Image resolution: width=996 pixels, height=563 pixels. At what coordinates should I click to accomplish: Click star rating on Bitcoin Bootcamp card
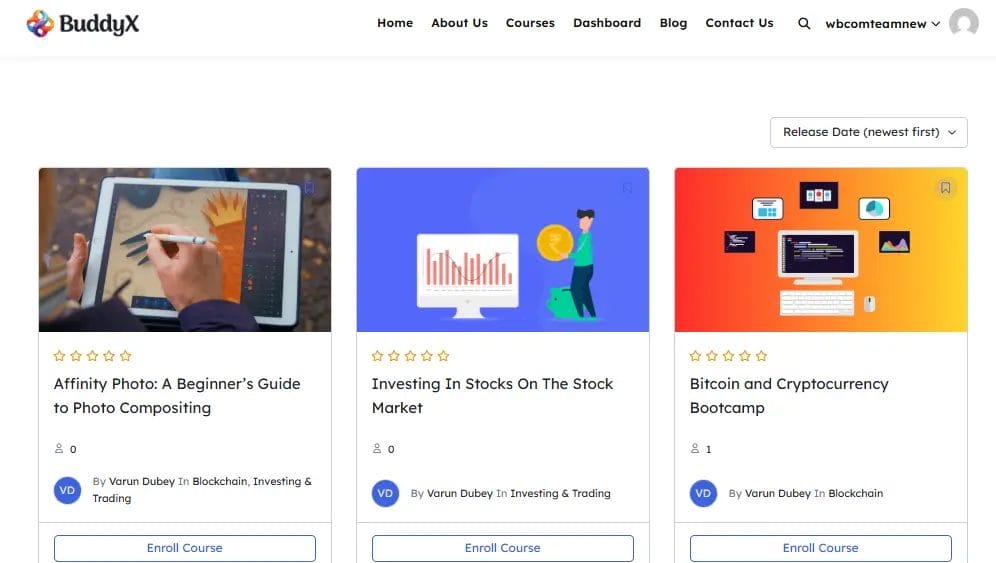(729, 356)
